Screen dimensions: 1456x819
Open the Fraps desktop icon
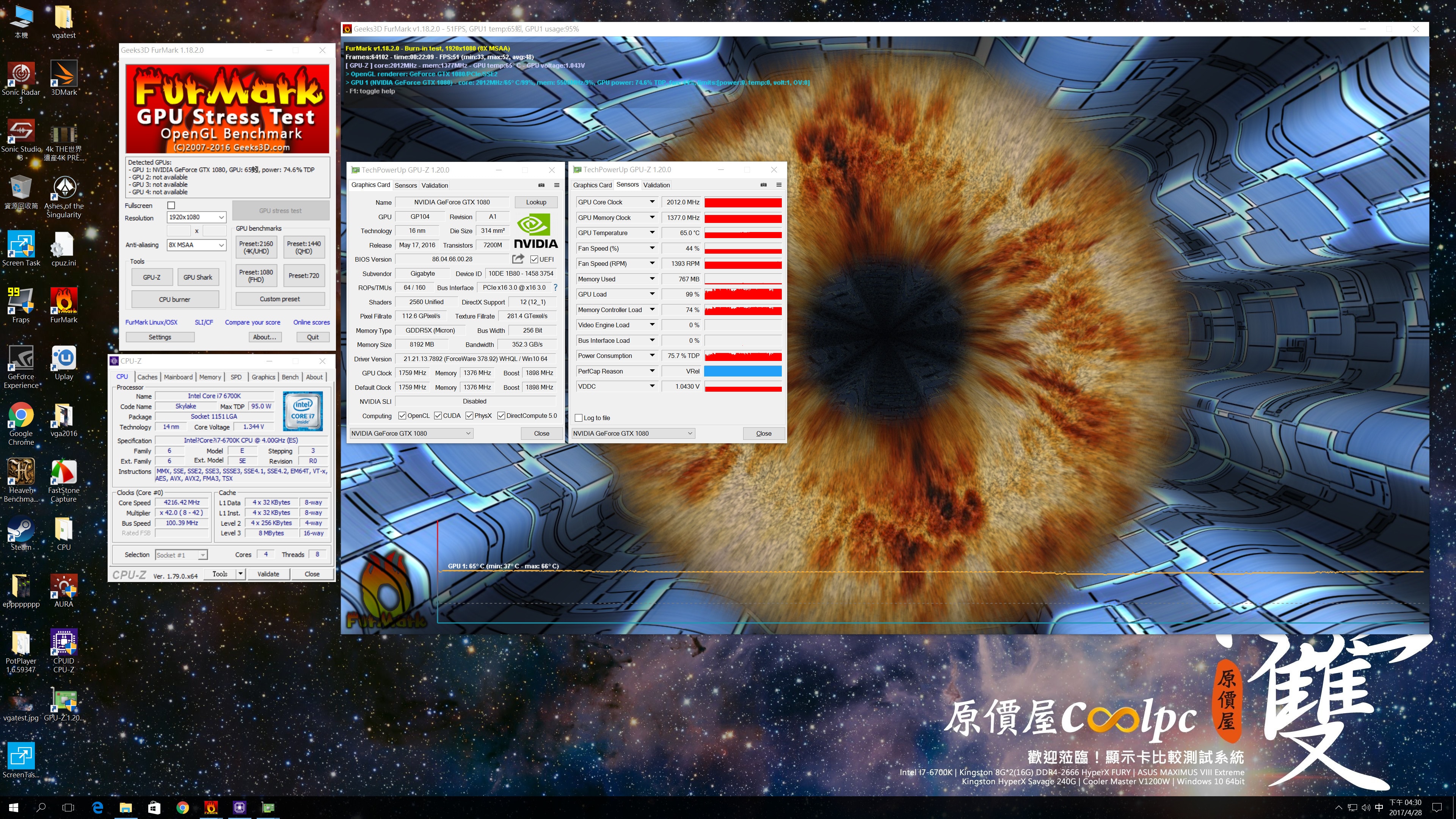(x=21, y=306)
